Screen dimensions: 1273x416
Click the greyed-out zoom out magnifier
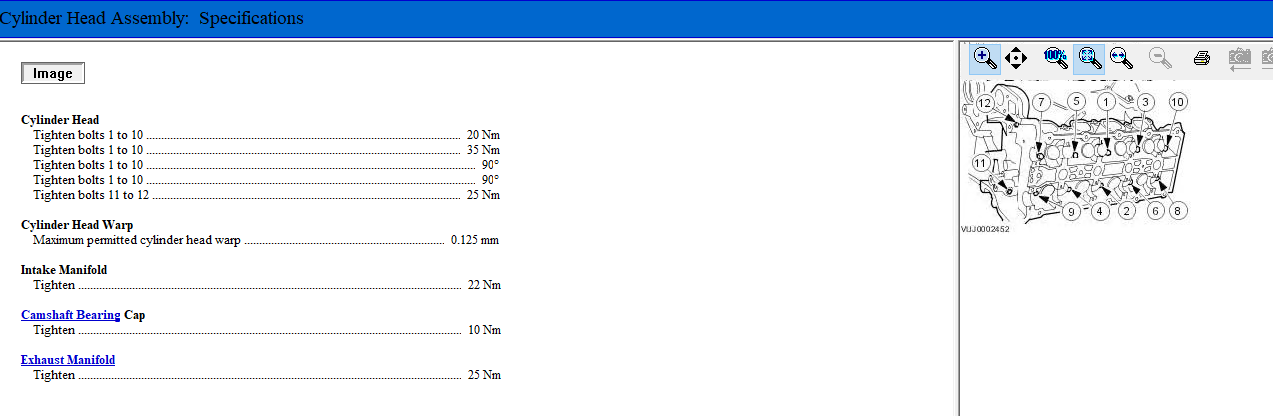(1161, 58)
